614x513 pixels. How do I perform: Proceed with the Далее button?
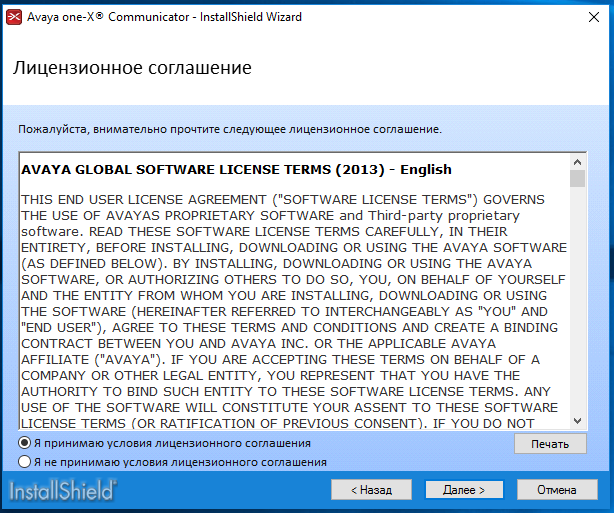[x=464, y=490]
